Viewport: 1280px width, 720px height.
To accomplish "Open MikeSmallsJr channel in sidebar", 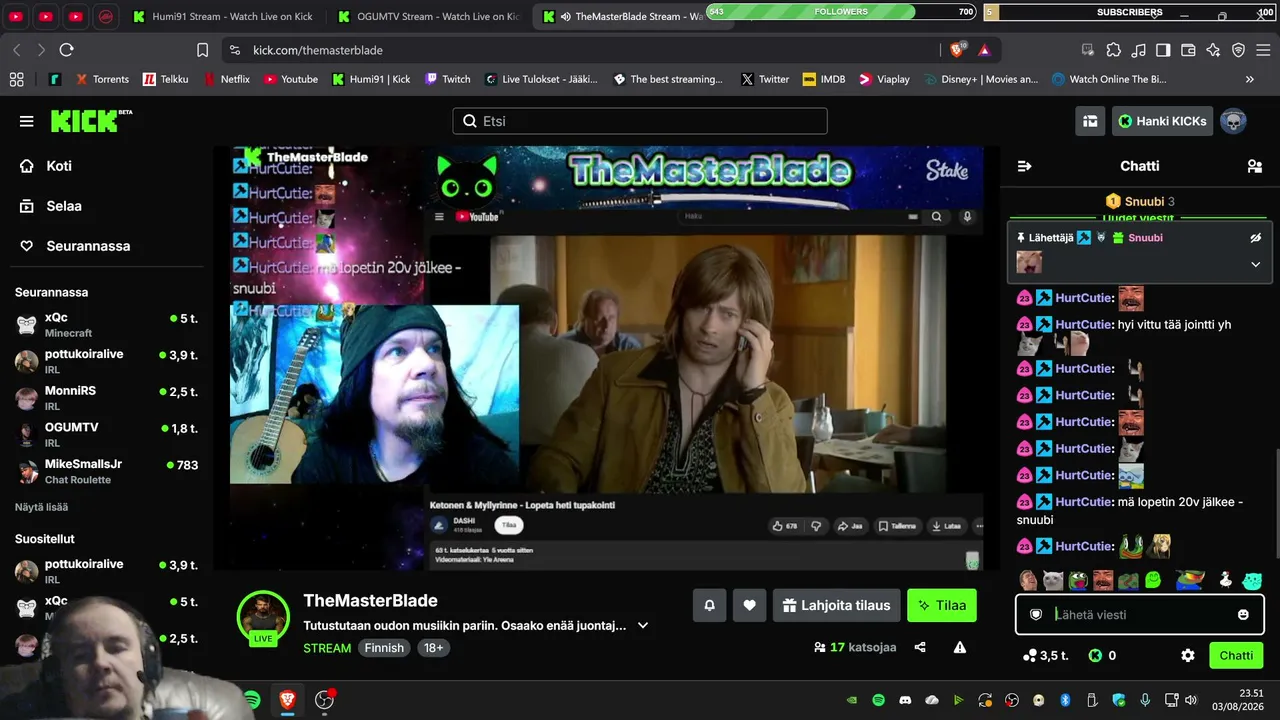I will [x=107, y=472].
